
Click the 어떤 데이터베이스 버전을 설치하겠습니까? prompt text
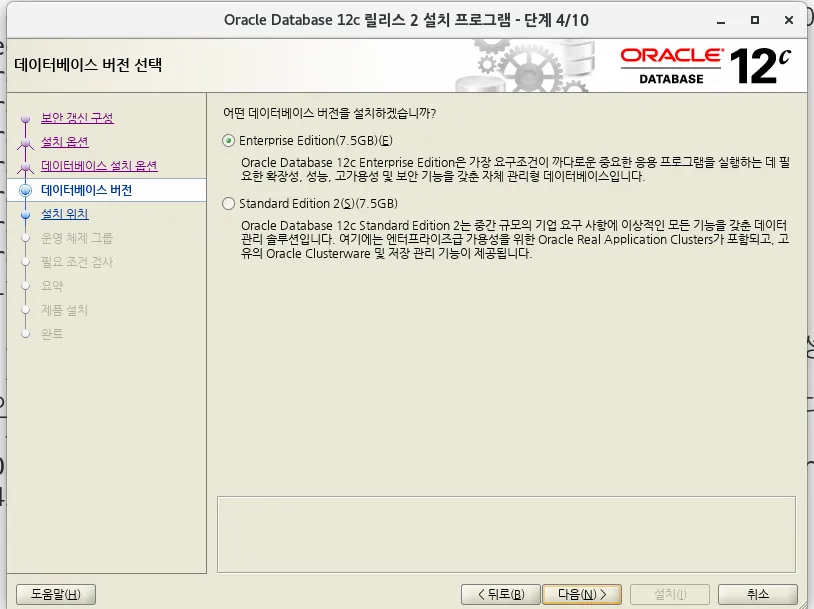329,113
